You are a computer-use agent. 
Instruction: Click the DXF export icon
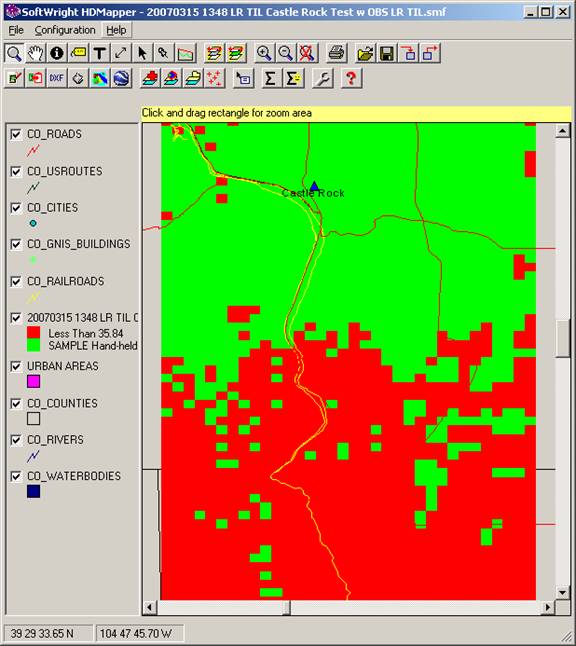[x=57, y=78]
